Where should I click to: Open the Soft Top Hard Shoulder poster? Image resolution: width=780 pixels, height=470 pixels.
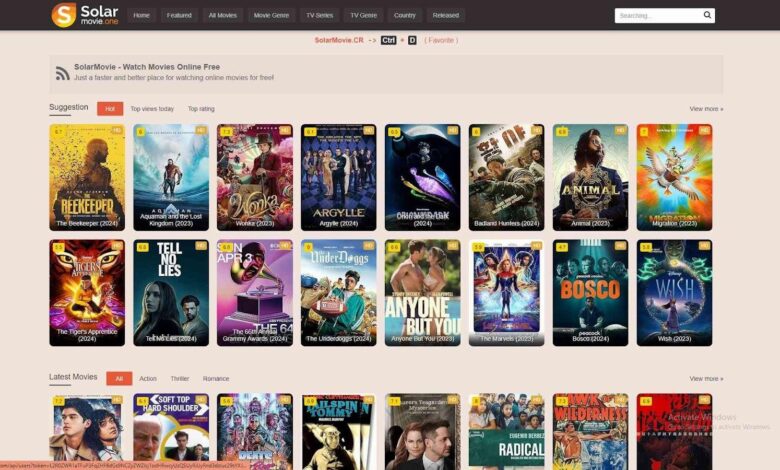pos(171,431)
